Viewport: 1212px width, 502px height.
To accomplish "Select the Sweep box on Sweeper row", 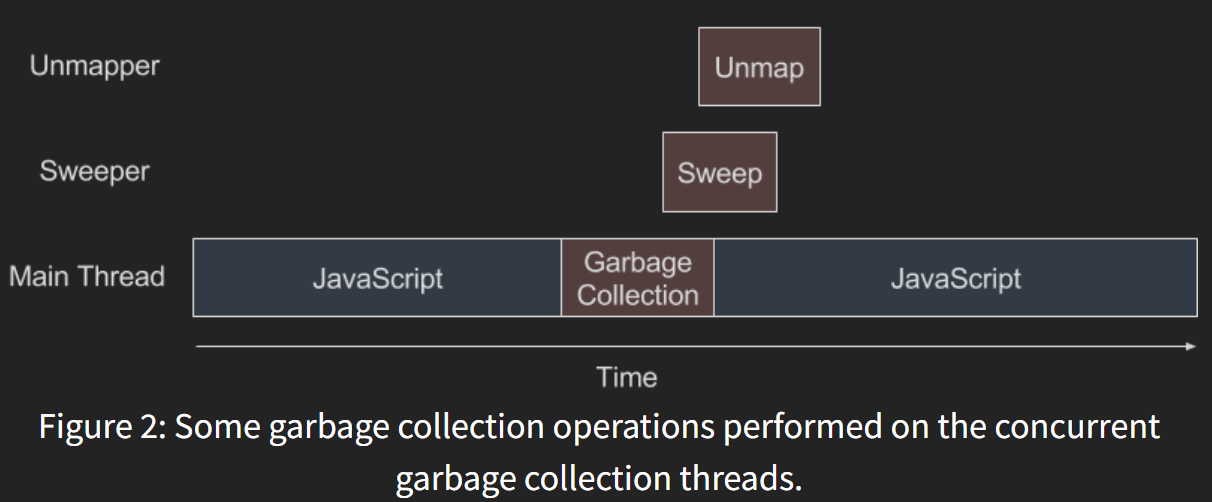I will (719, 172).
